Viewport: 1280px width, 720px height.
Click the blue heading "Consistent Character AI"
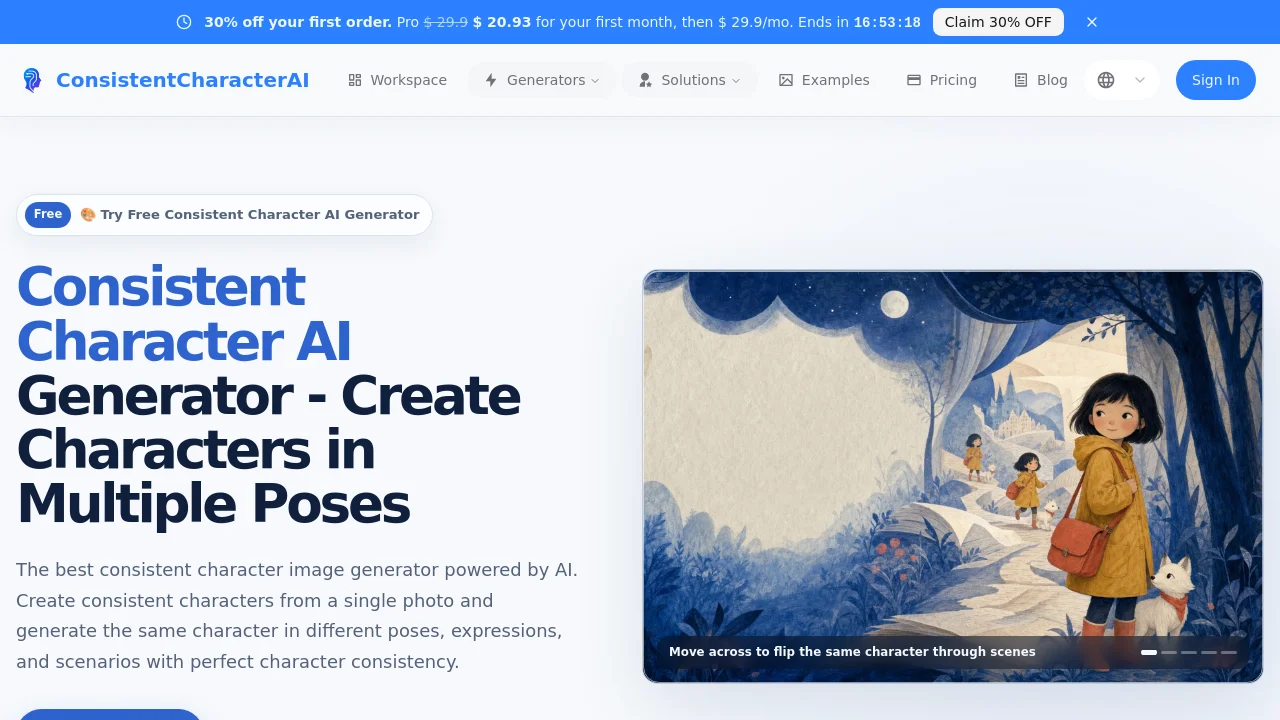click(x=184, y=314)
